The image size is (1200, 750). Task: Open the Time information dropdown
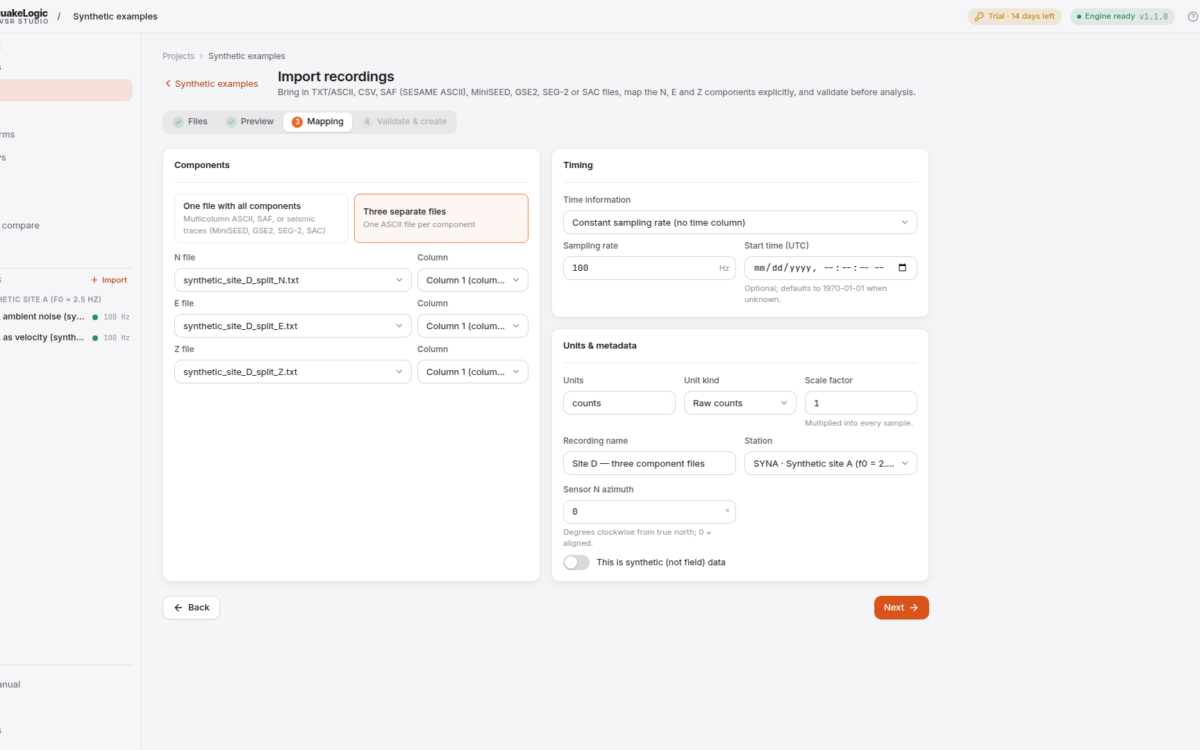[740, 222]
